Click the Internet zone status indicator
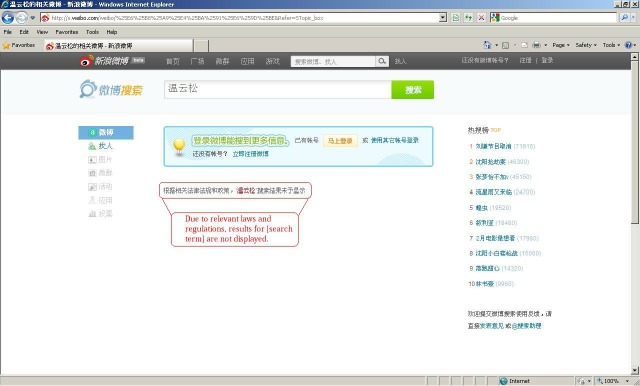 (515, 381)
